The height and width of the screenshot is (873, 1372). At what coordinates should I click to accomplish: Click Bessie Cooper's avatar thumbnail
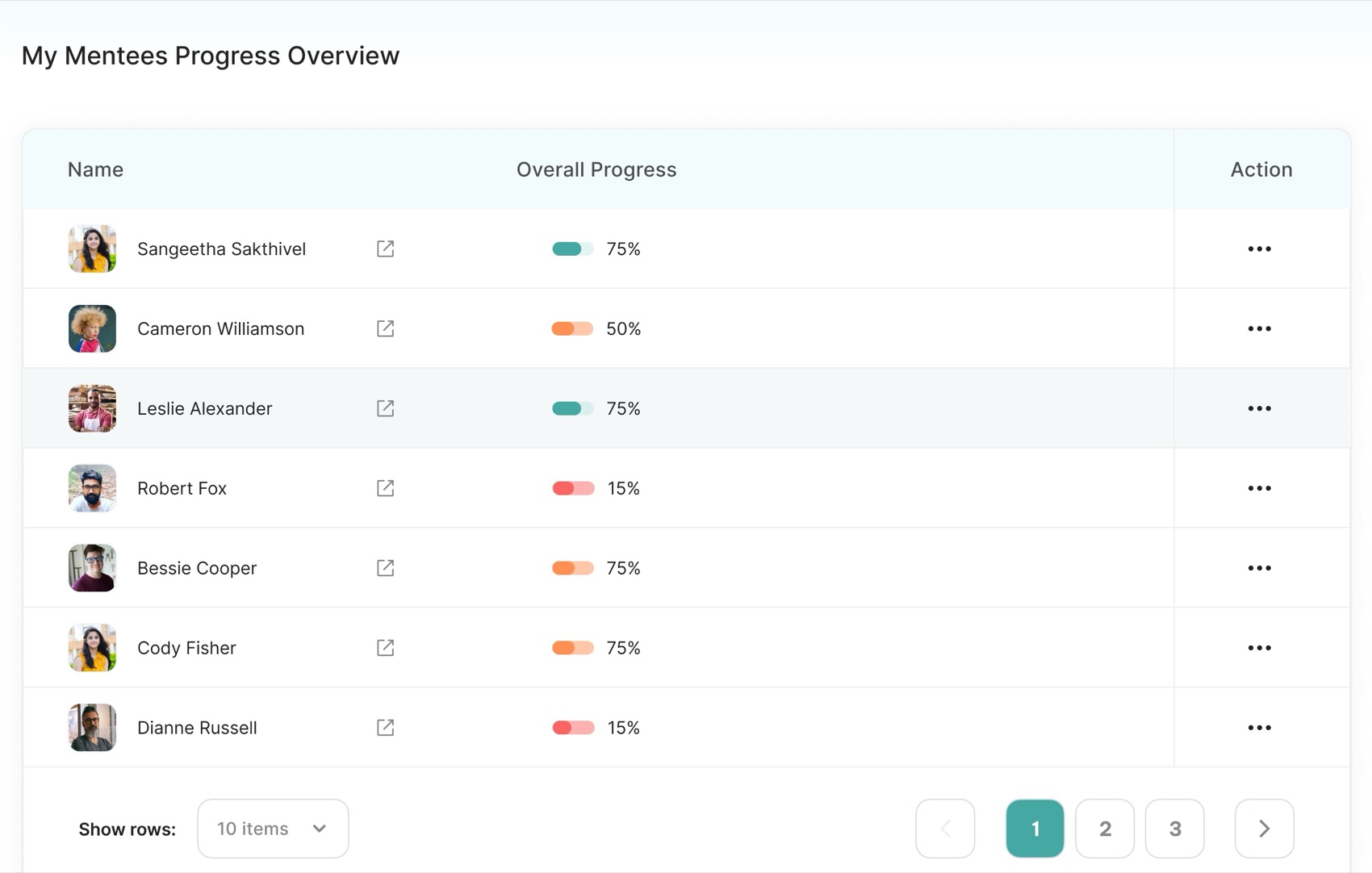click(x=92, y=568)
